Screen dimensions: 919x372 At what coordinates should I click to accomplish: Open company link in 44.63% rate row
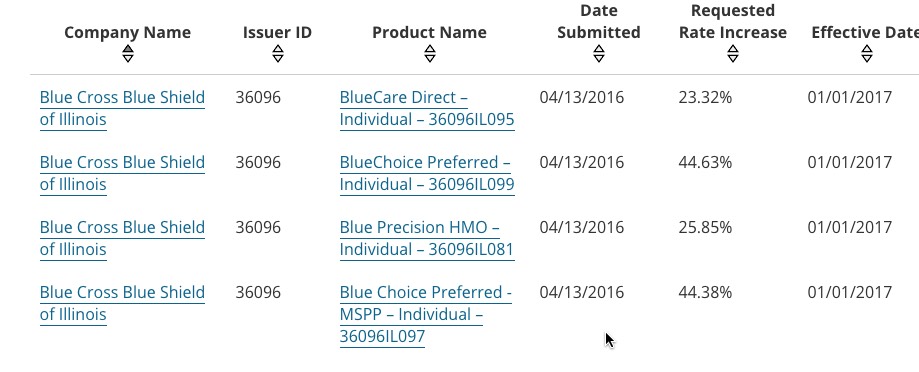pos(122,173)
